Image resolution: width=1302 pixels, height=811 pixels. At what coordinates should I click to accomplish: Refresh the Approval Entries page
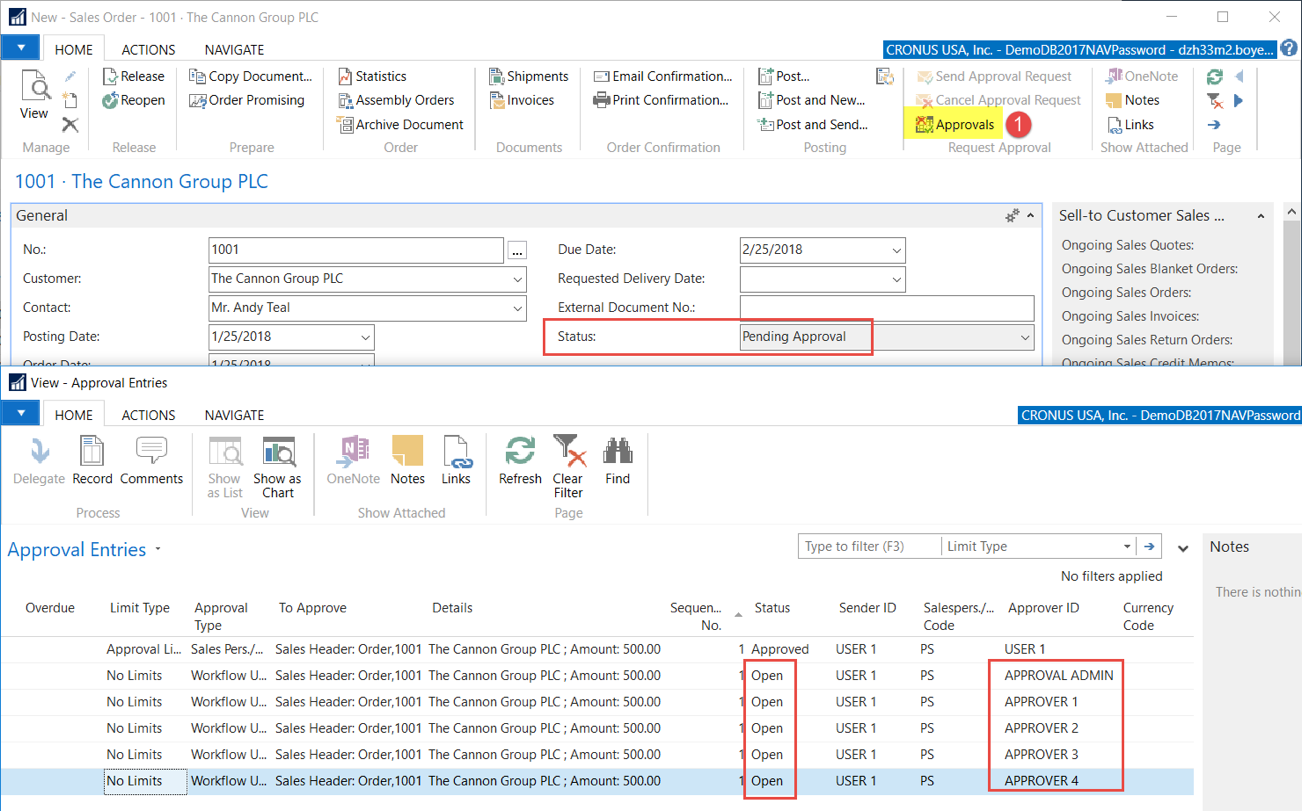pos(519,462)
